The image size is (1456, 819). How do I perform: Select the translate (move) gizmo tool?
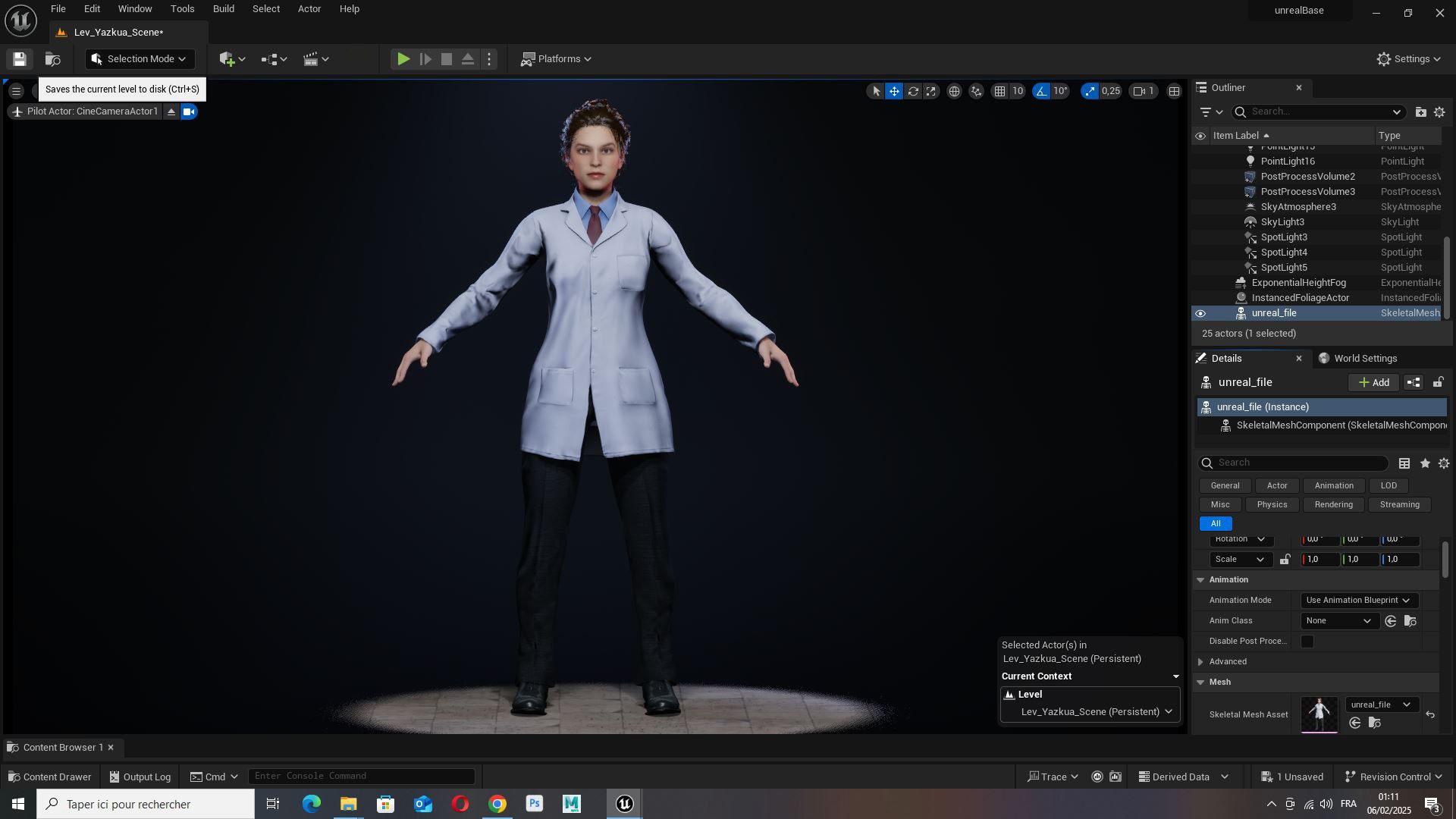(x=895, y=91)
